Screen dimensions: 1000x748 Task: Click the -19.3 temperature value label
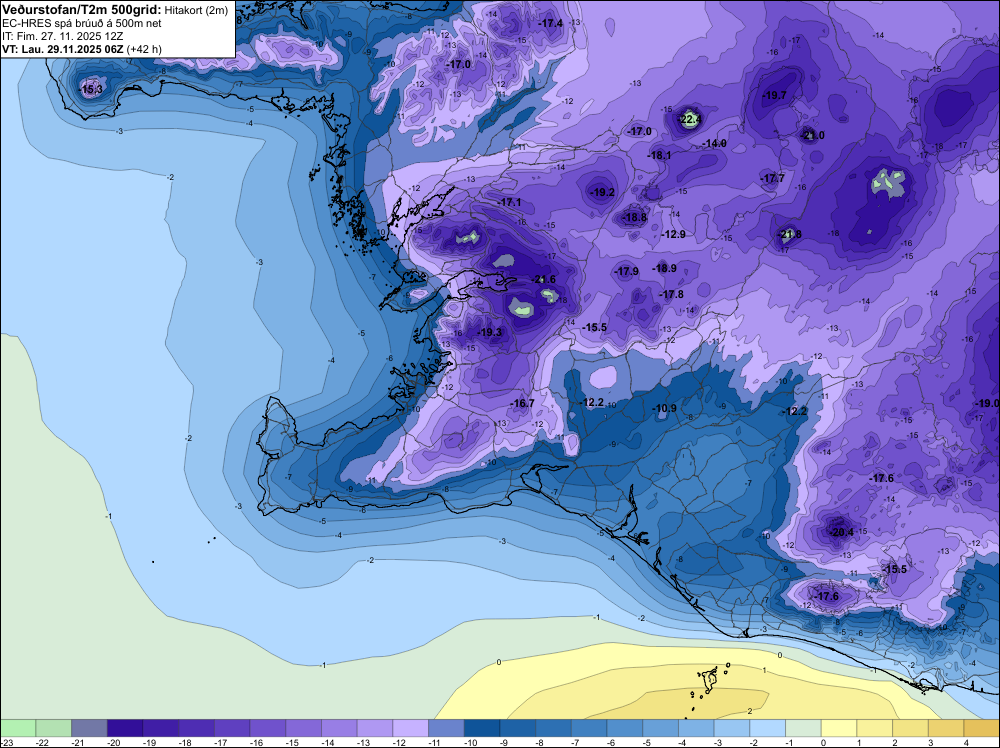490,333
